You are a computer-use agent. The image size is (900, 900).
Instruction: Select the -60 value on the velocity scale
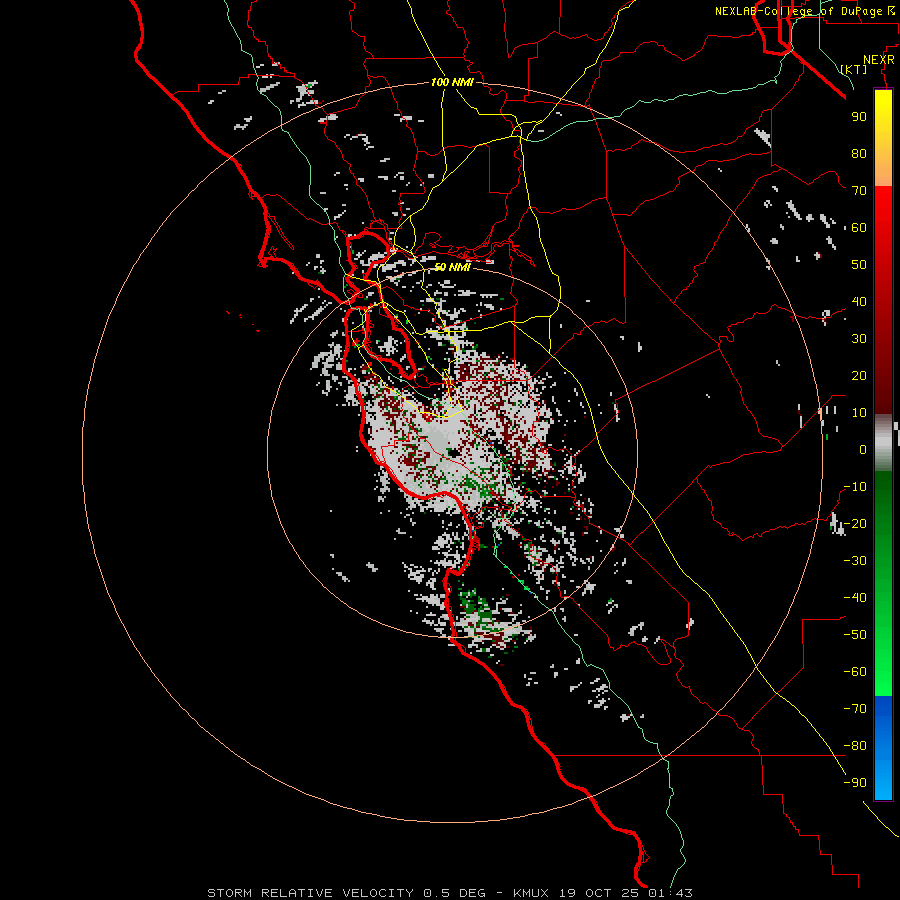click(855, 672)
